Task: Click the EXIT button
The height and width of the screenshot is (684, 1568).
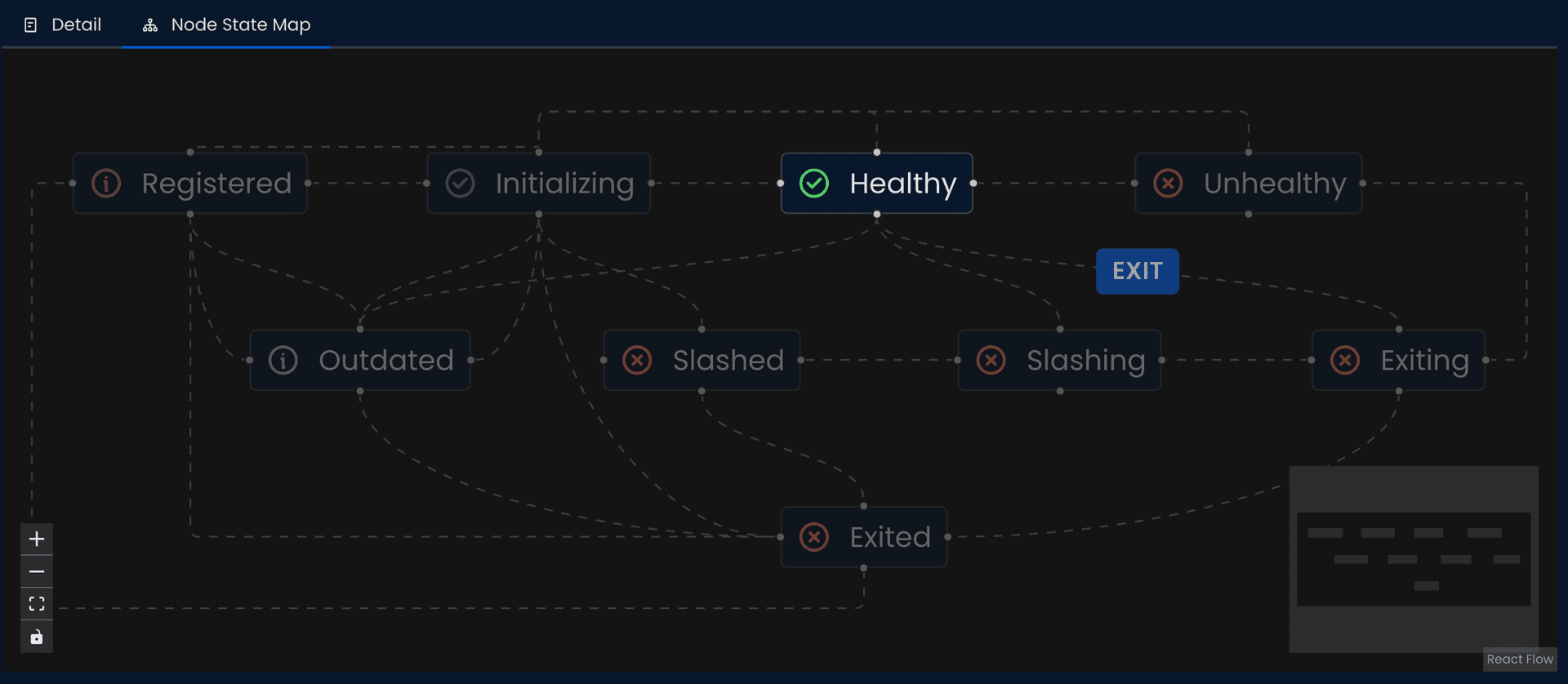Action: click(1137, 270)
